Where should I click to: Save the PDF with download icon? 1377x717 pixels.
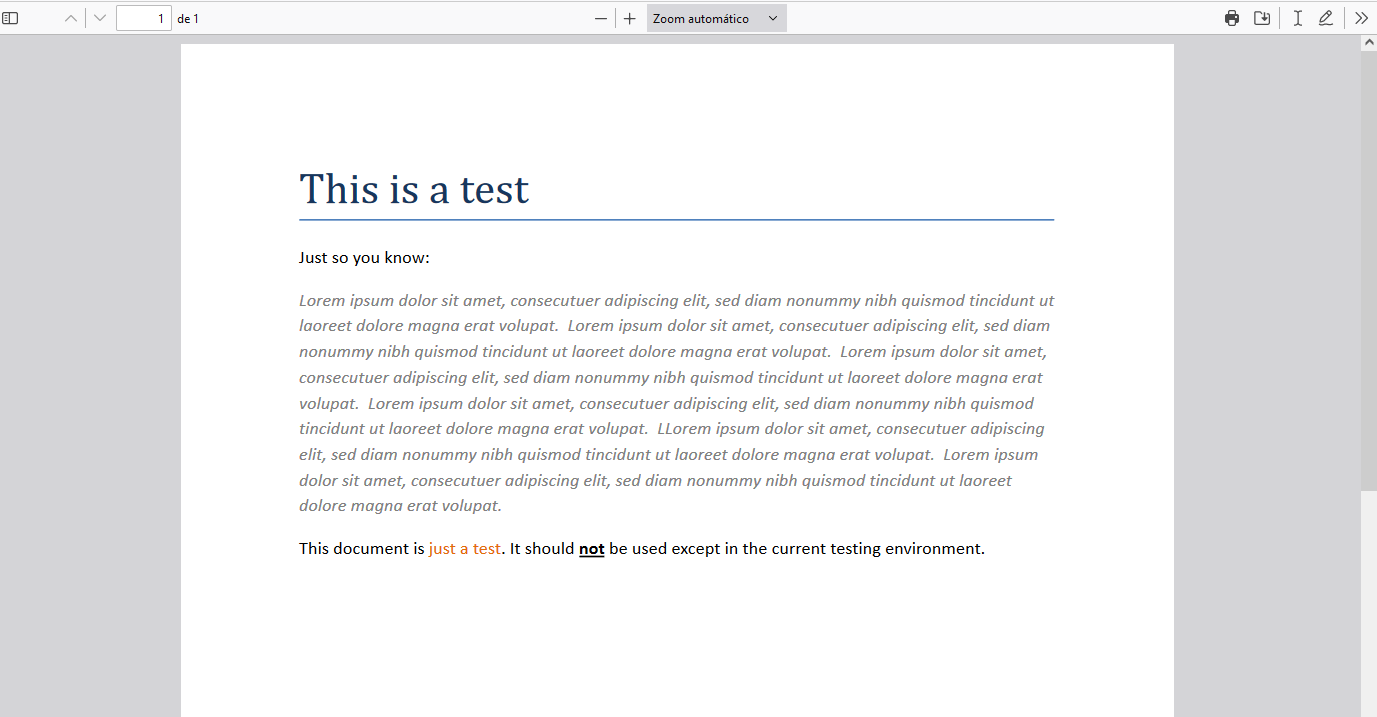[x=1262, y=18]
